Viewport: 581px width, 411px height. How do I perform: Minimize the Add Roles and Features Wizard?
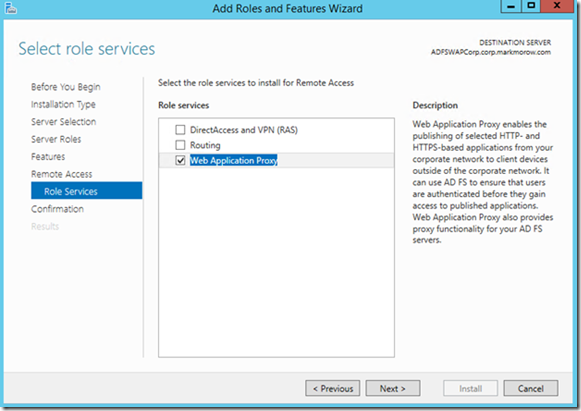(511, 6)
